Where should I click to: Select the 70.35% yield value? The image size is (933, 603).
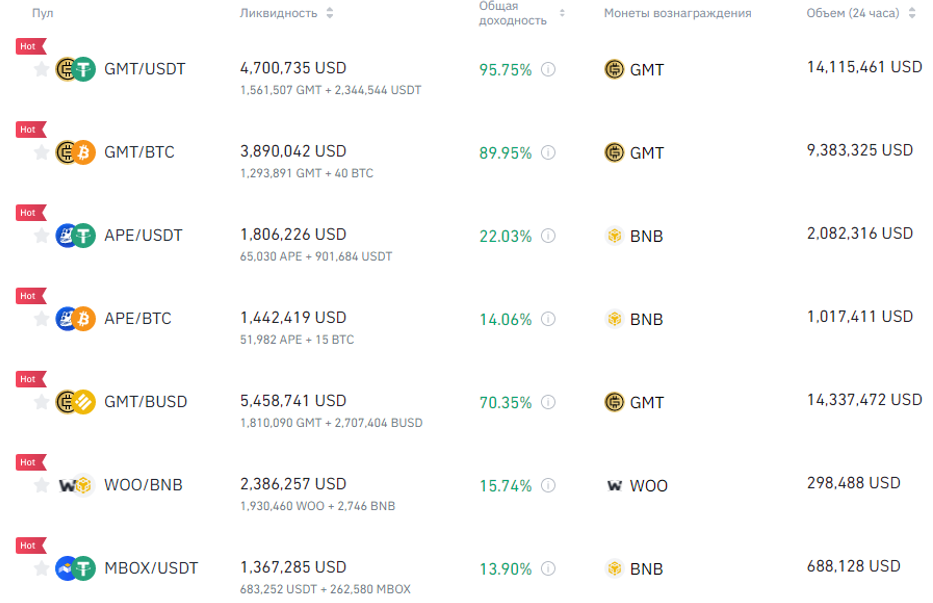pyautogui.click(x=505, y=403)
